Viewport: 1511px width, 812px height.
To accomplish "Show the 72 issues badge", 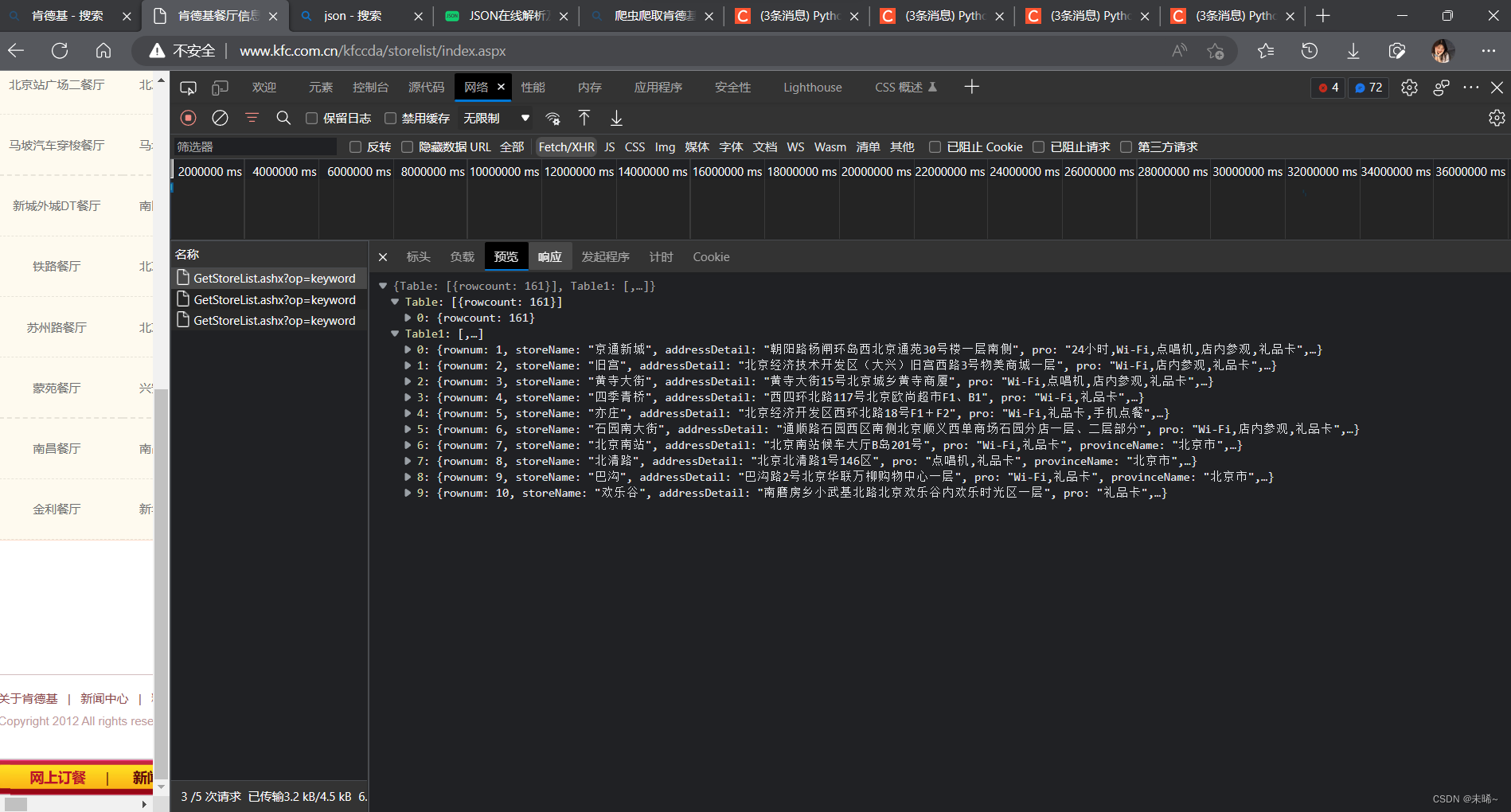I will [x=1369, y=88].
